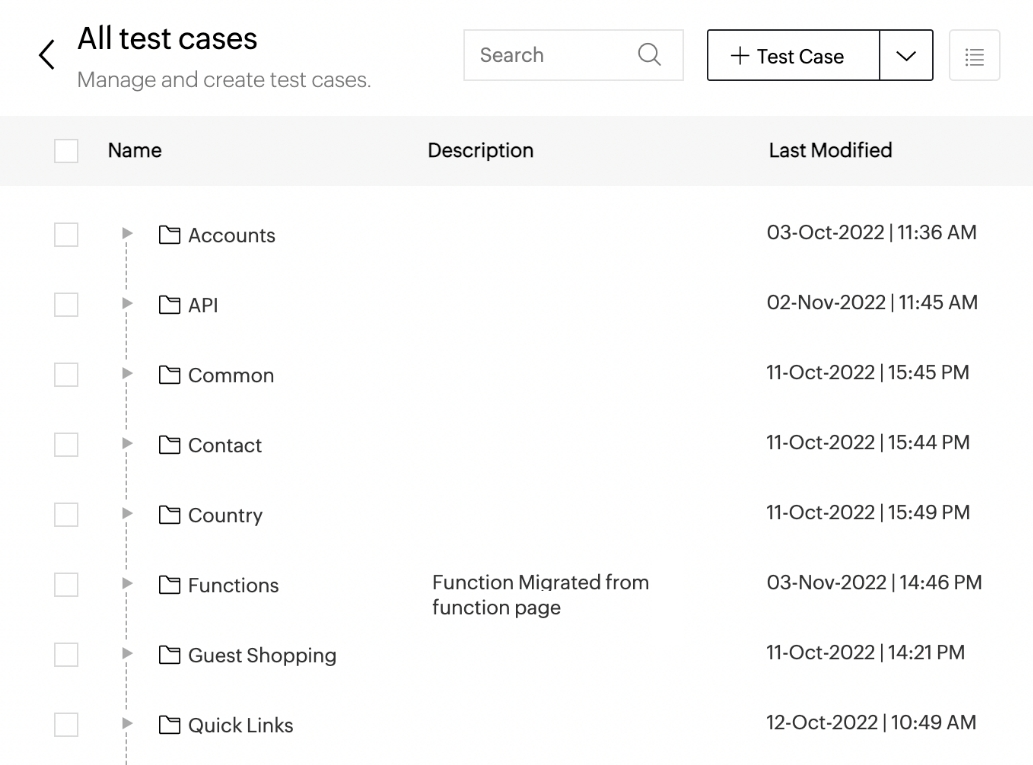Open the list view options icon
Image resolution: width=1033 pixels, height=765 pixels.
974,57
